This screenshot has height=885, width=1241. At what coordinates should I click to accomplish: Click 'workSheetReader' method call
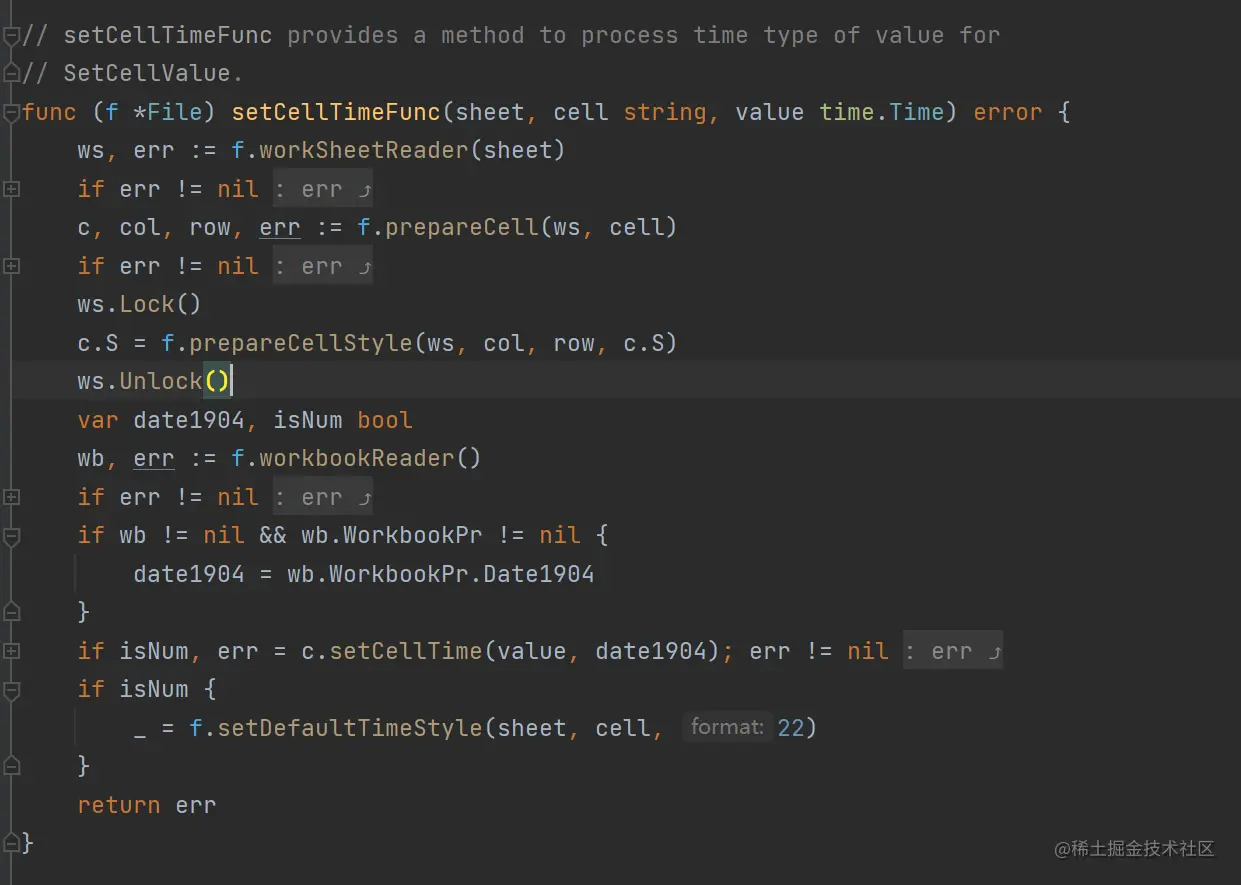(x=364, y=150)
